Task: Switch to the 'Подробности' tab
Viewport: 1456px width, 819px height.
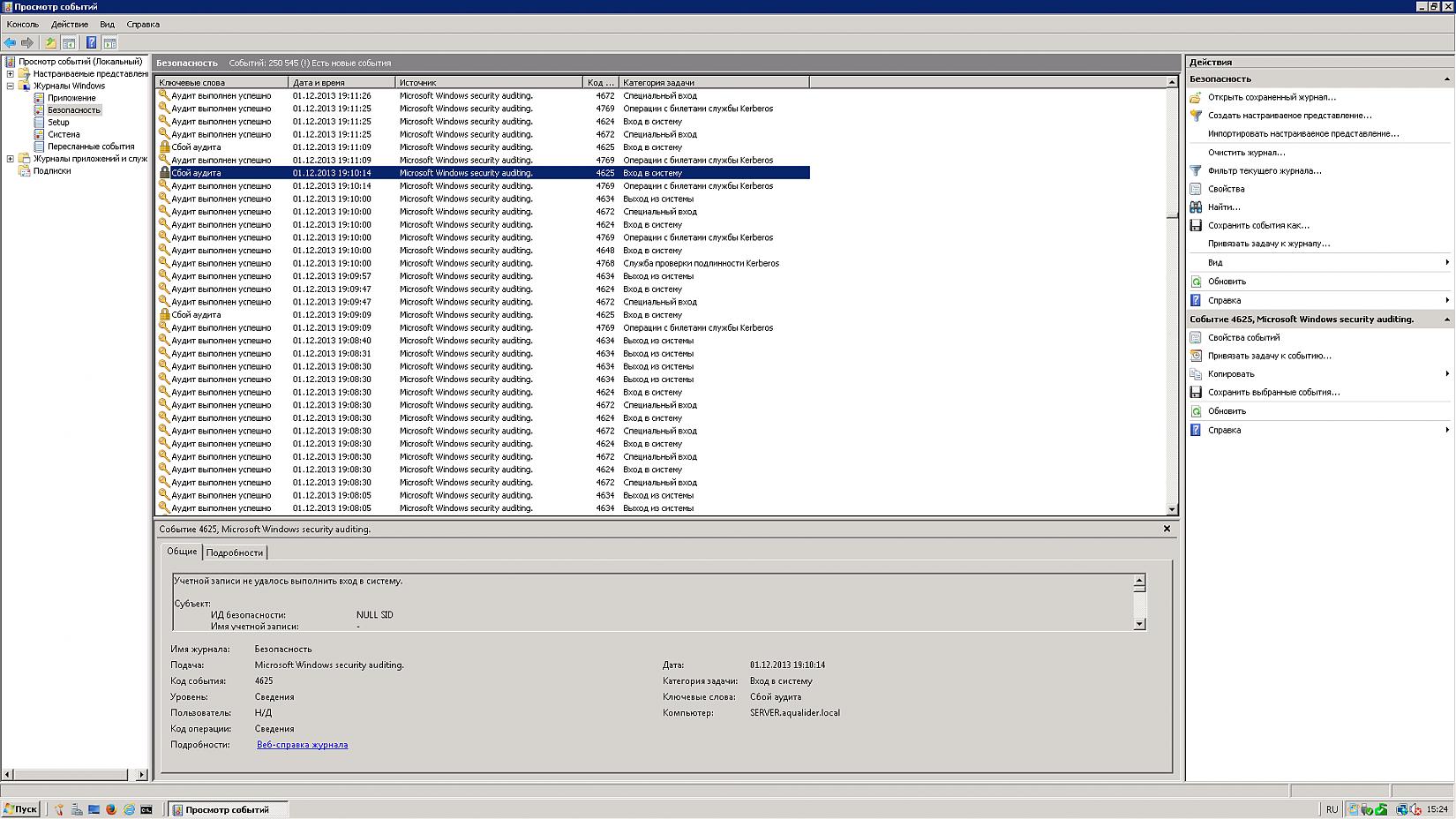Action: (235, 552)
